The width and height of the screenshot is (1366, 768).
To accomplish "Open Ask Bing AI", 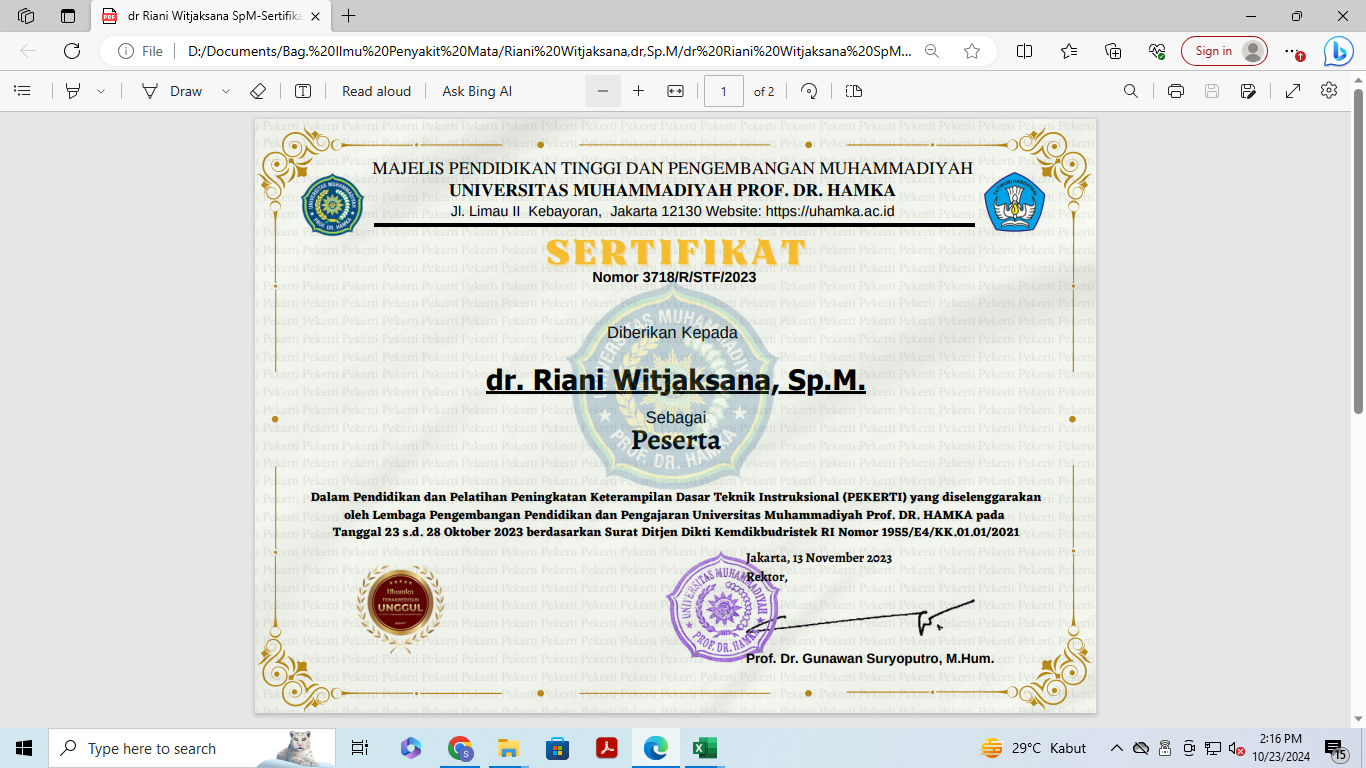I will pos(477,91).
